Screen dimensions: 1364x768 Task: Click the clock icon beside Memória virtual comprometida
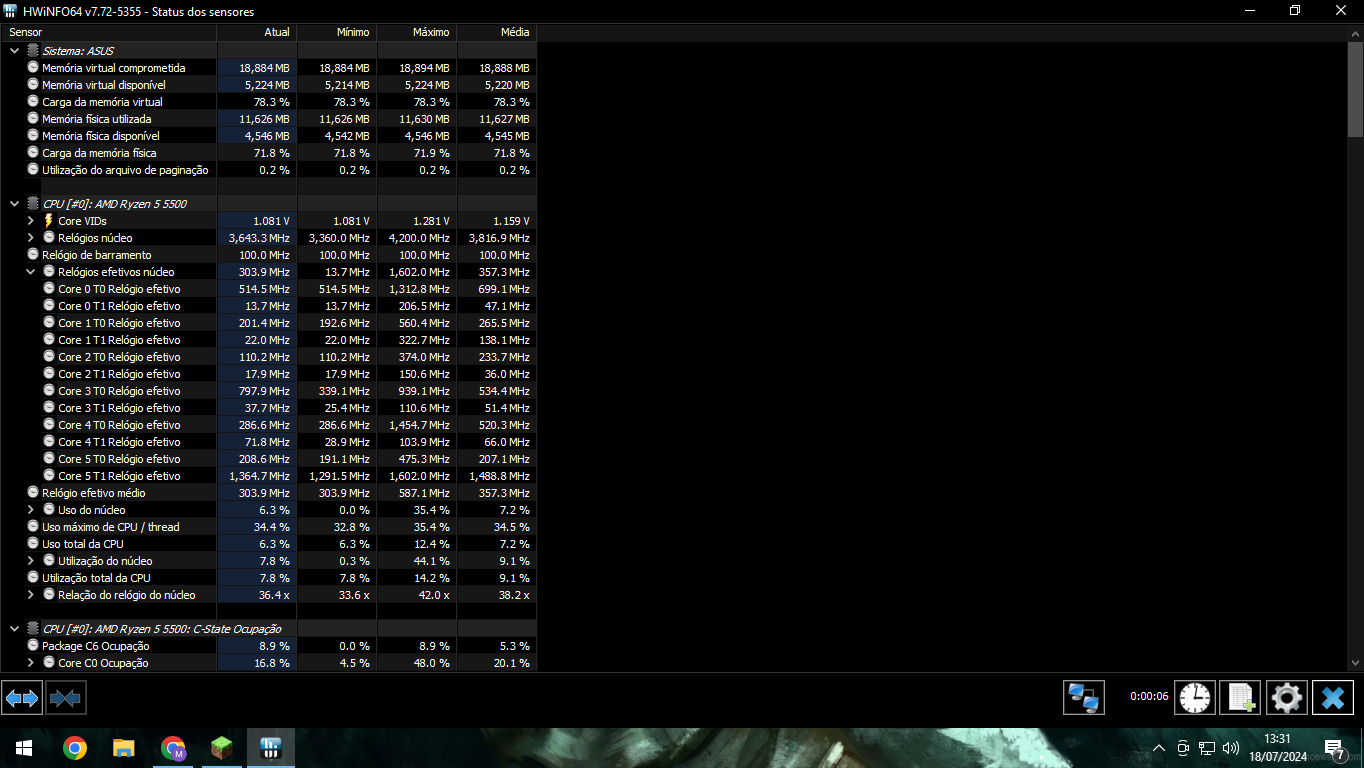33,68
